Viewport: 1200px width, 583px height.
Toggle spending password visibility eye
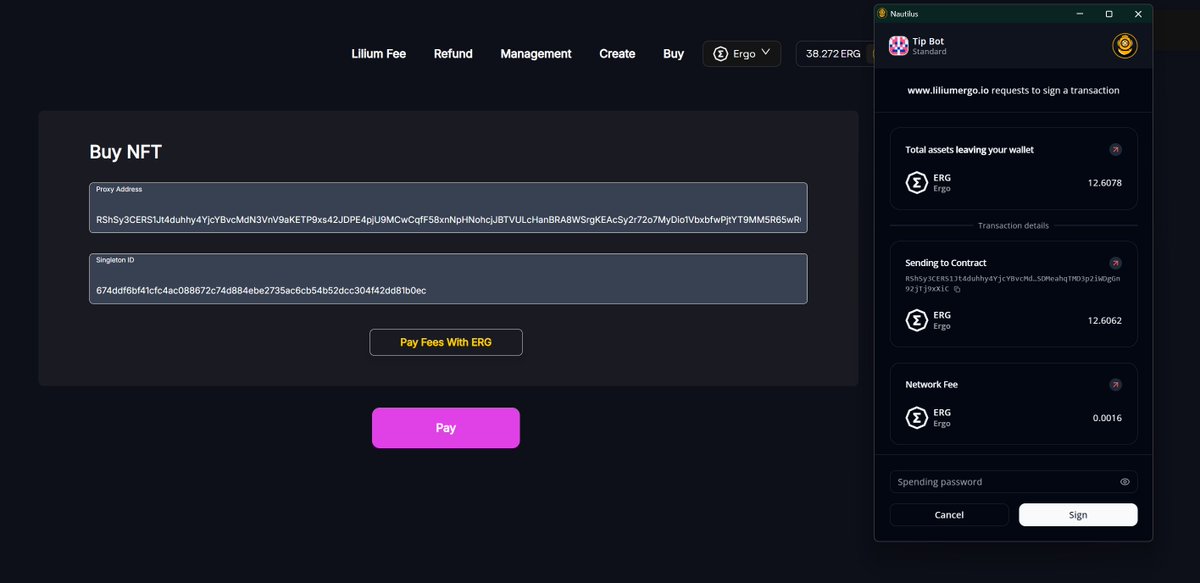click(x=1125, y=482)
